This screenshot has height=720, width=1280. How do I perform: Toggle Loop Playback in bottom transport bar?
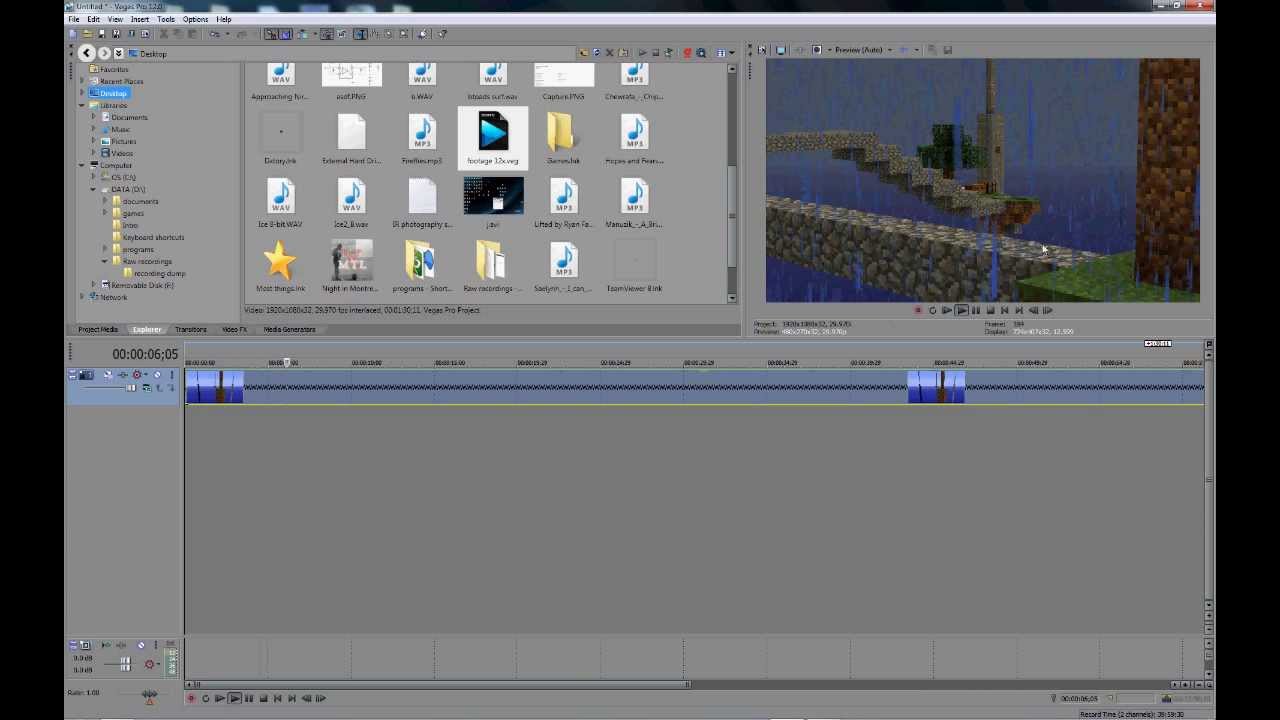pyautogui.click(x=205, y=698)
